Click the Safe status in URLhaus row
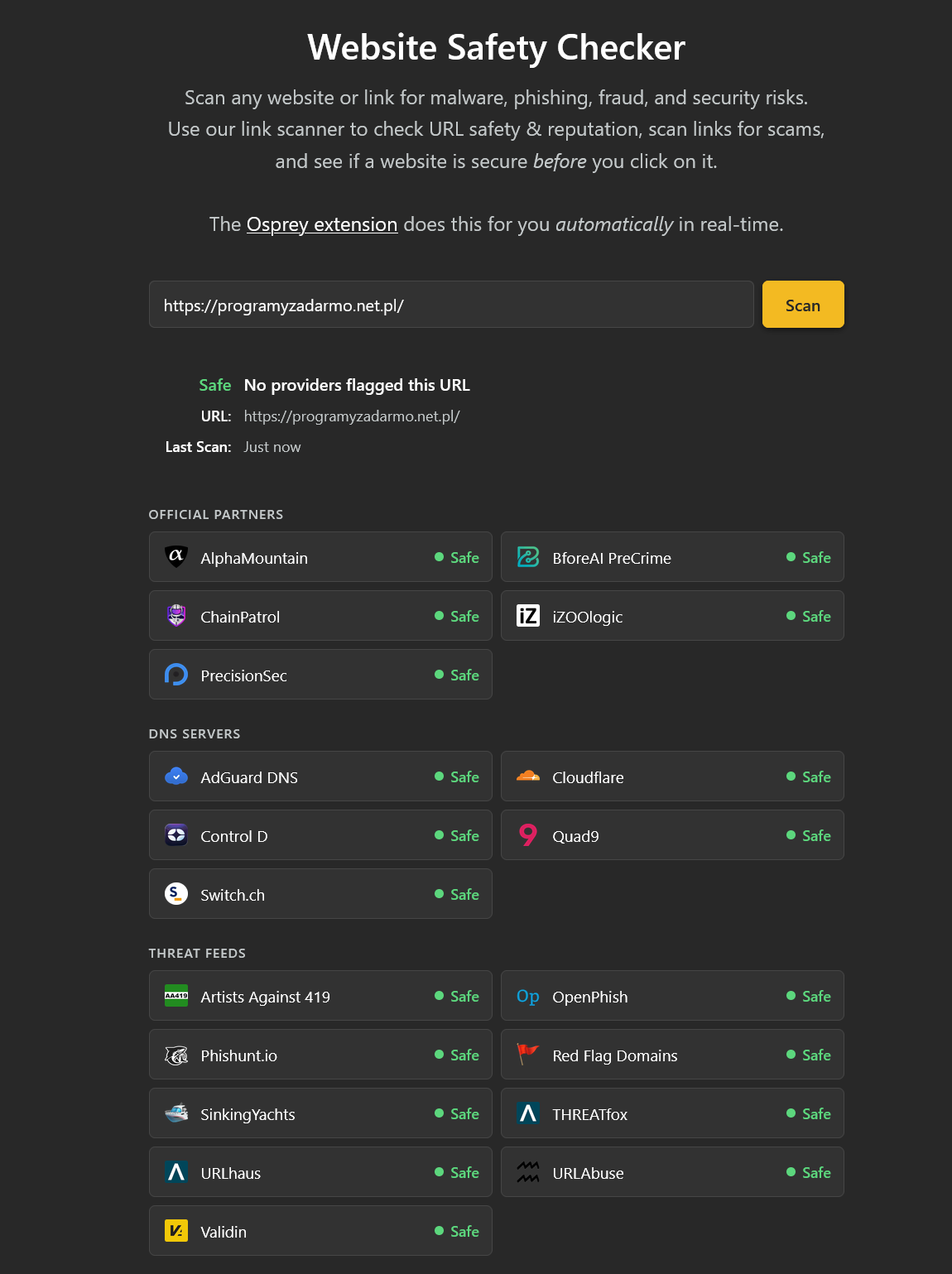The image size is (952, 1274). point(457,1173)
